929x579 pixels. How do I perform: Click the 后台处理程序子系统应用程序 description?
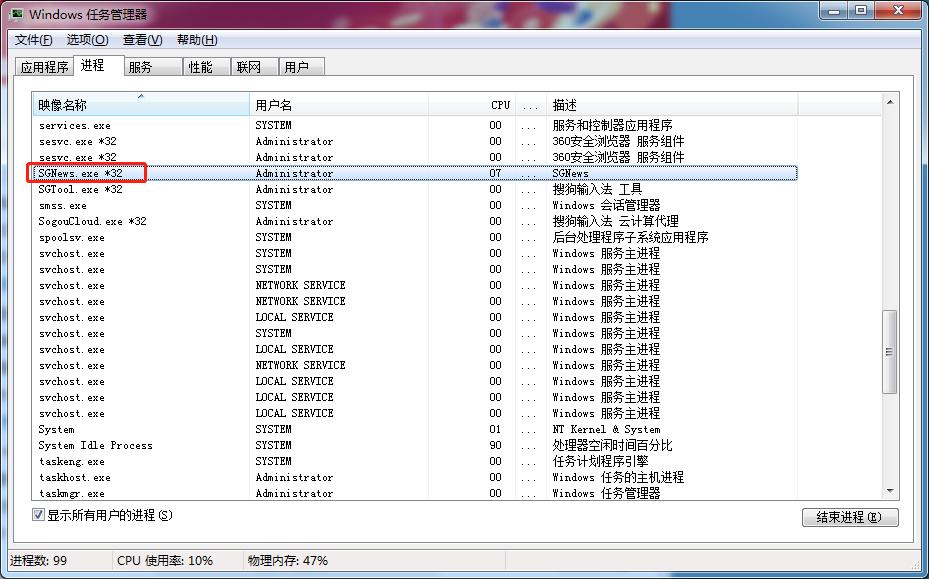(x=630, y=237)
